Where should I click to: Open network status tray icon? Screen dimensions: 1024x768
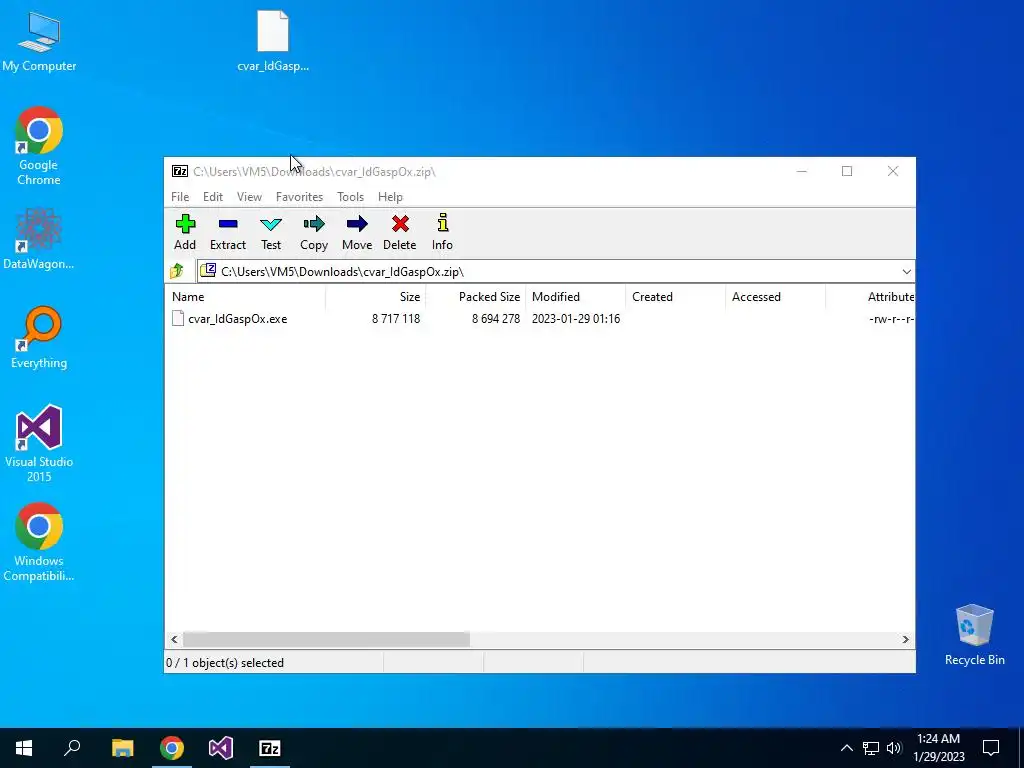point(871,748)
